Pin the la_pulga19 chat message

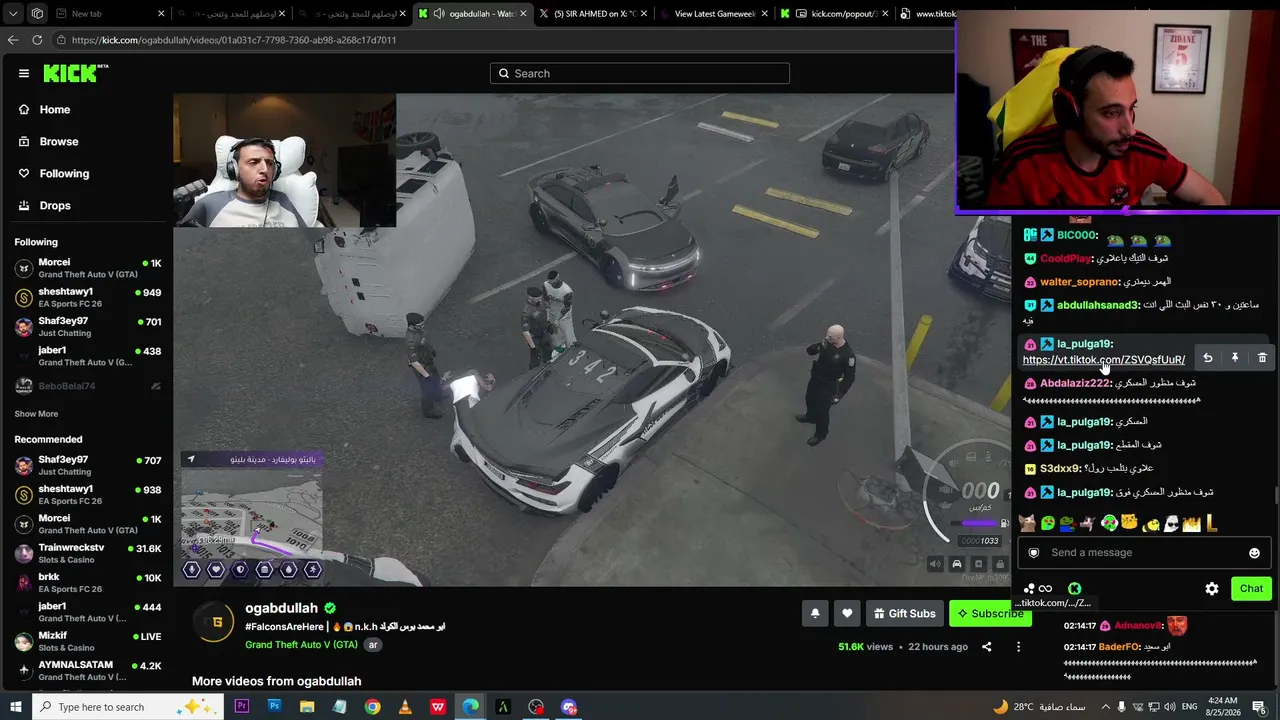pyautogui.click(x=1235, y=358)
